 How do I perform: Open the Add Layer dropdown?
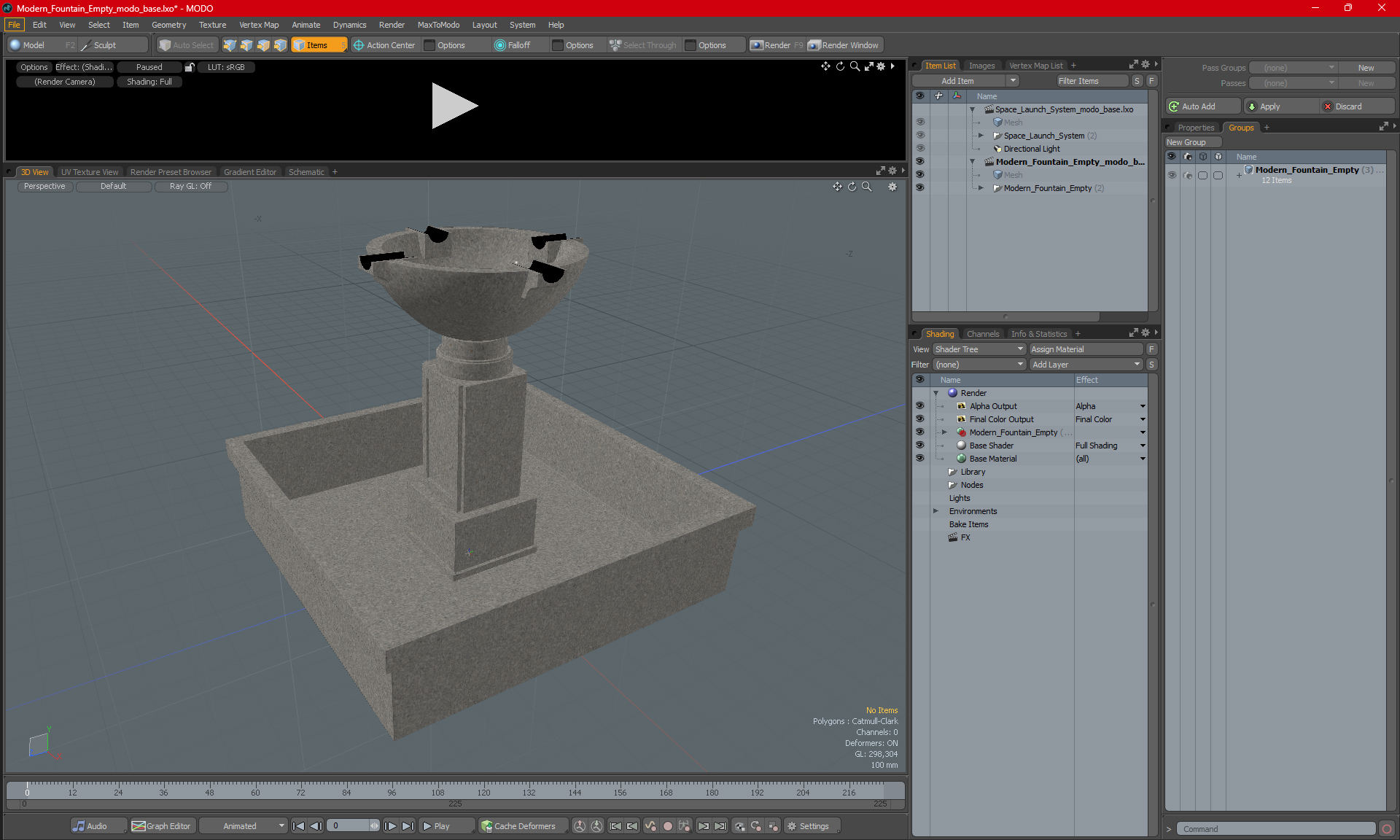click(x=1086, y=365)
